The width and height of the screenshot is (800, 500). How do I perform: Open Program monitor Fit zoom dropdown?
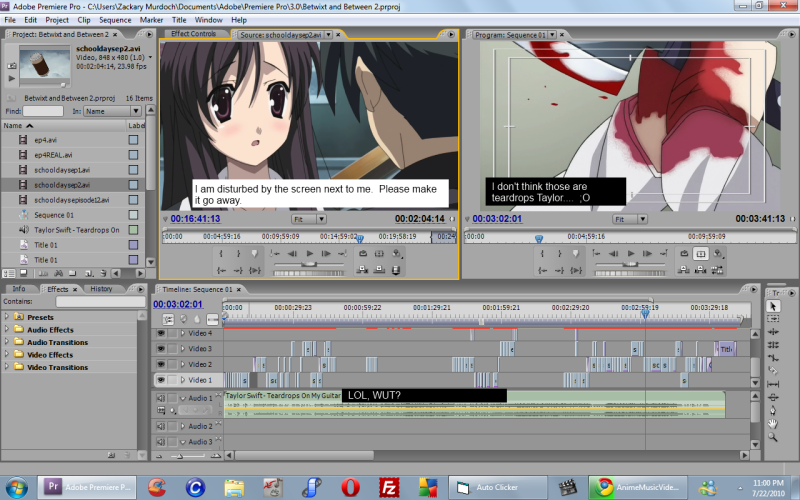[x=630, y=219]
